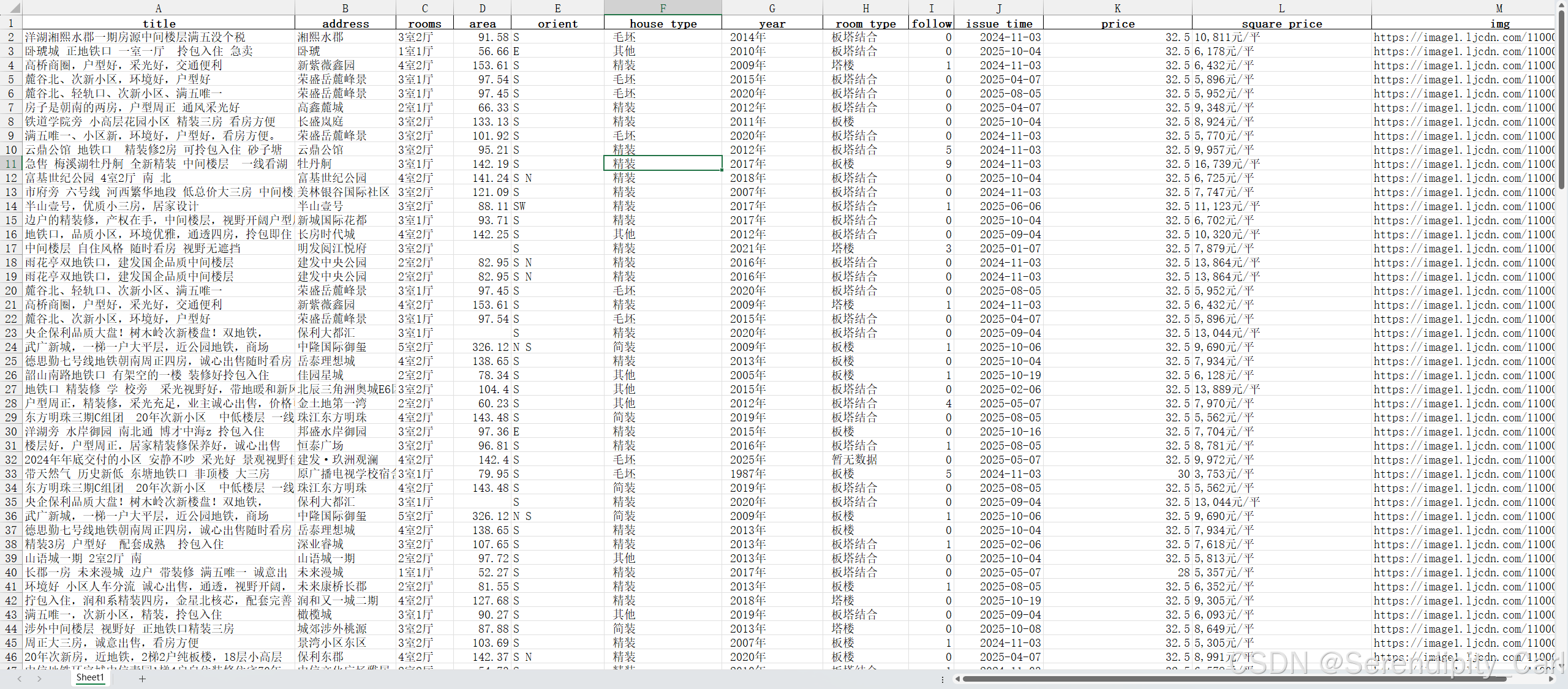This screenshot has height=689, width=1568.
Task: Select cell with address 牡丹舸
Action: 345,164
